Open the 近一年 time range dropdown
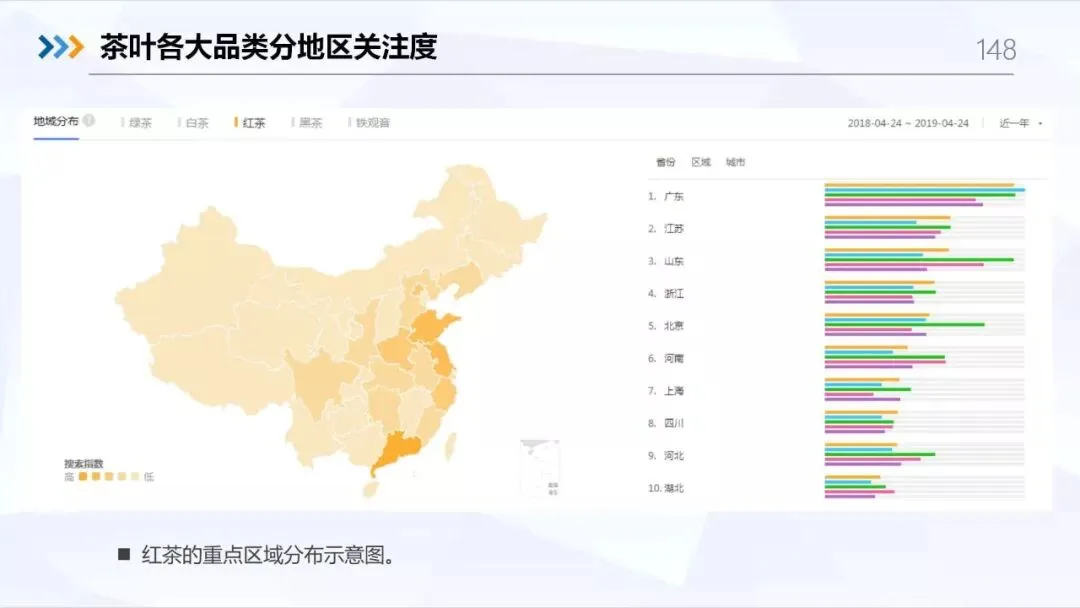This screenshot has height=608, width=1080. (x=1021, y=123)
